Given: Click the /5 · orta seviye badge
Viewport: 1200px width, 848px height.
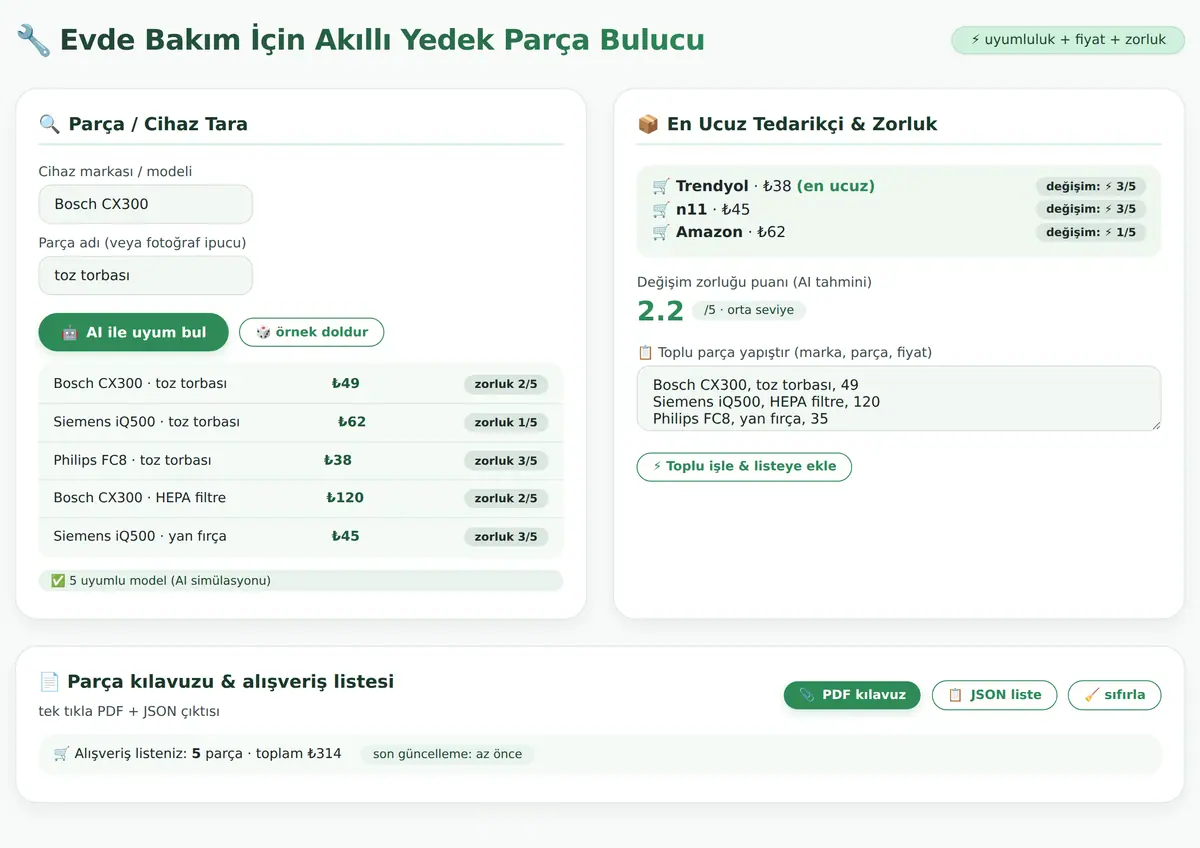Looking at the screenshot, I should [749, 310].
